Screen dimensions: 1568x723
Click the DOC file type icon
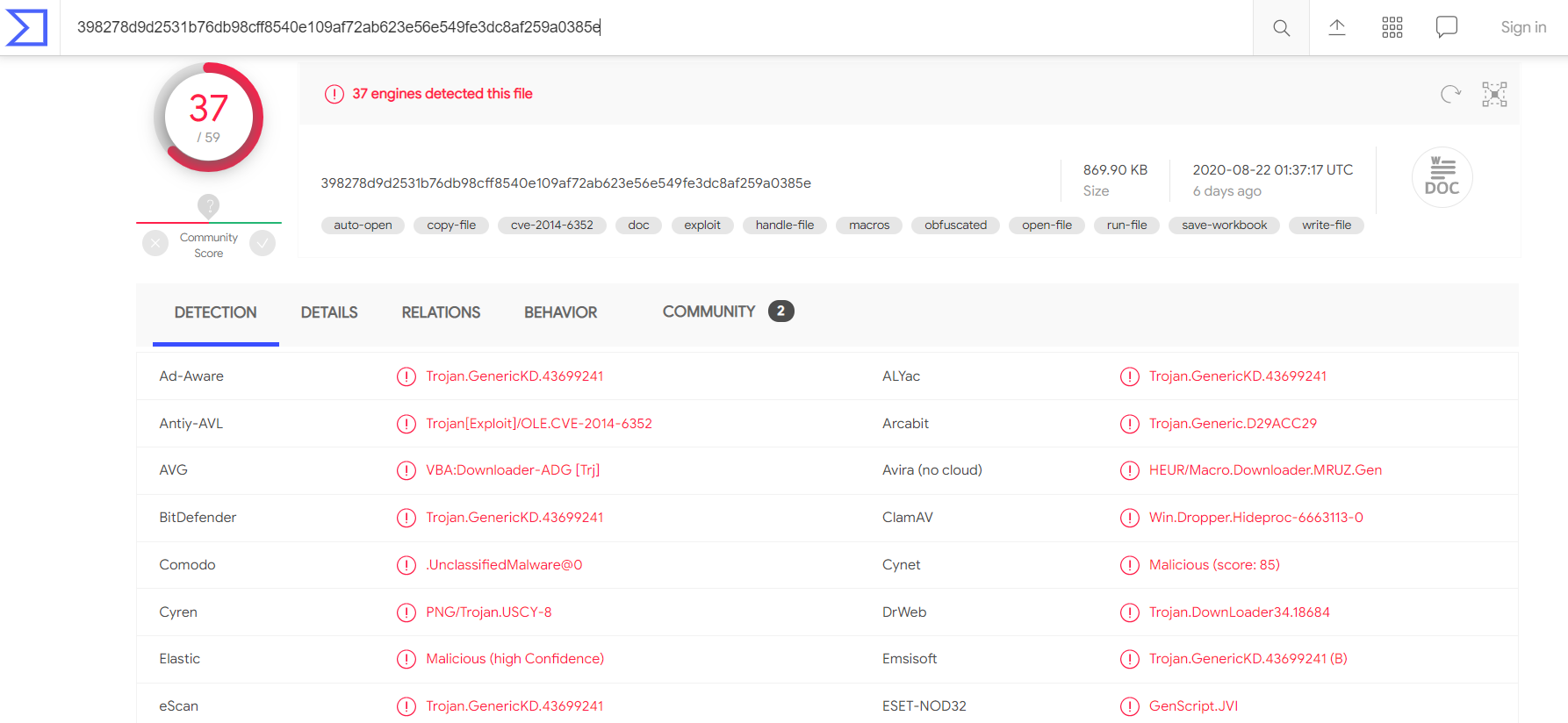pyautogui.click(x=1442, y=177)
